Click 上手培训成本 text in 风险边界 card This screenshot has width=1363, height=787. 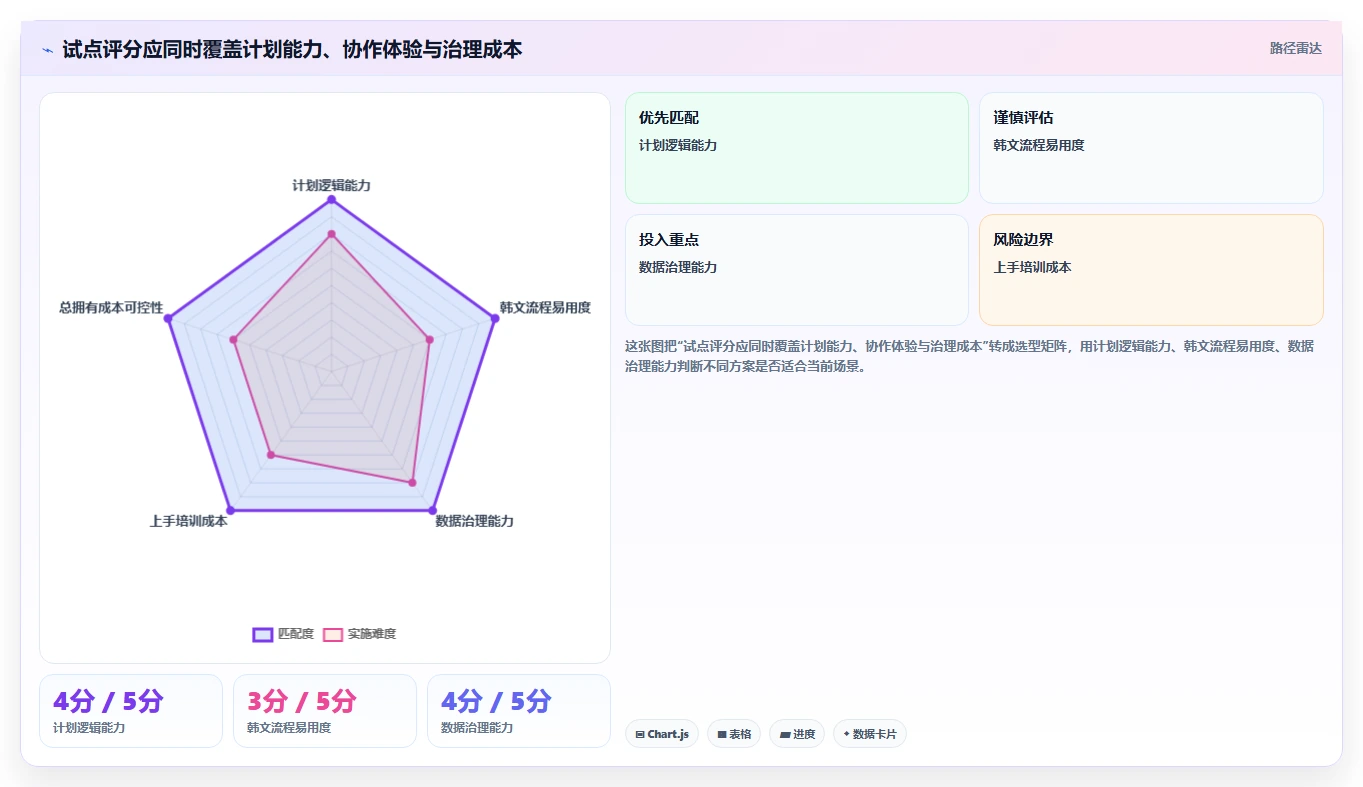point(1032,268)
